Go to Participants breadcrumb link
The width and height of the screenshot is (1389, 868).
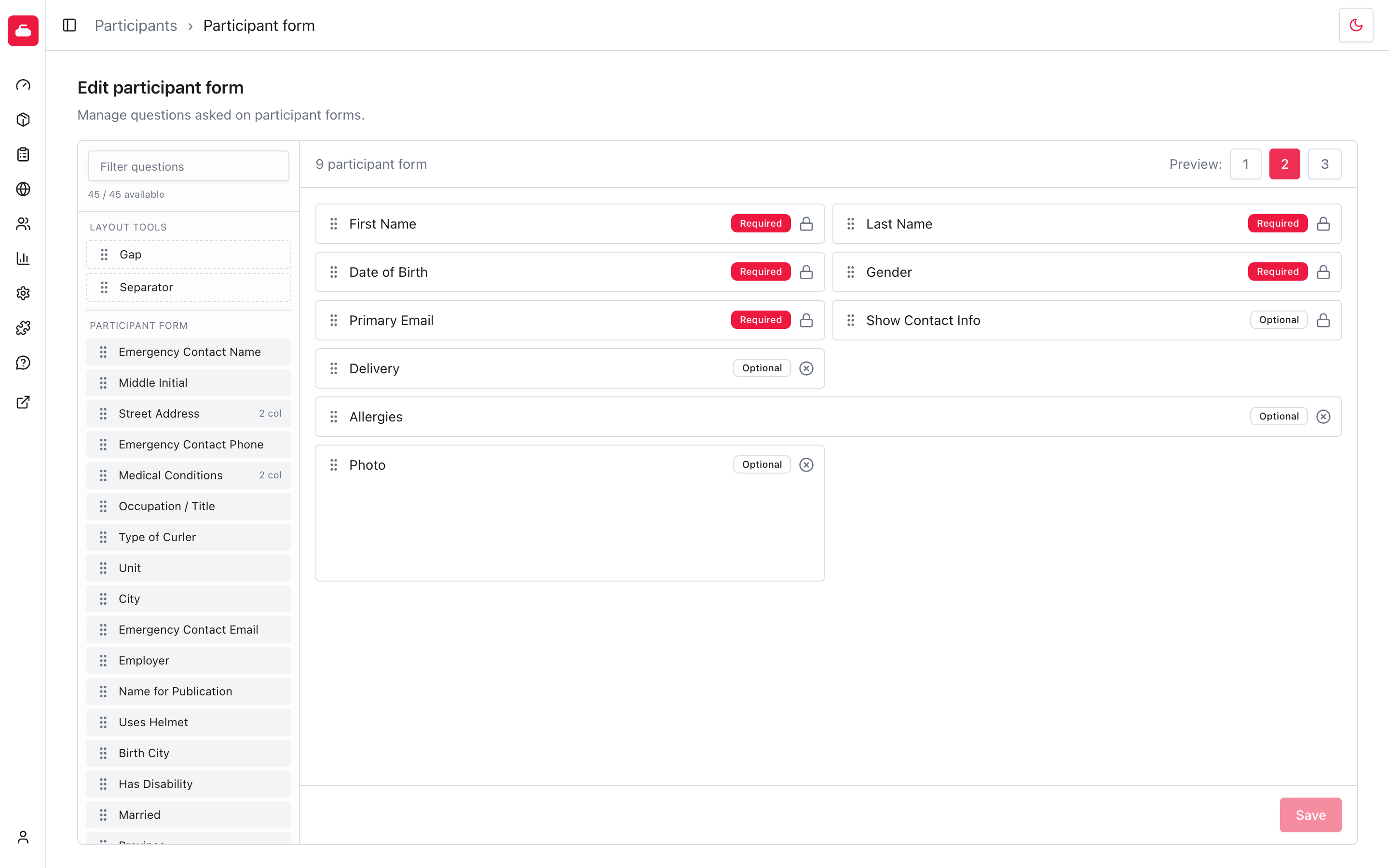point(136,26)
